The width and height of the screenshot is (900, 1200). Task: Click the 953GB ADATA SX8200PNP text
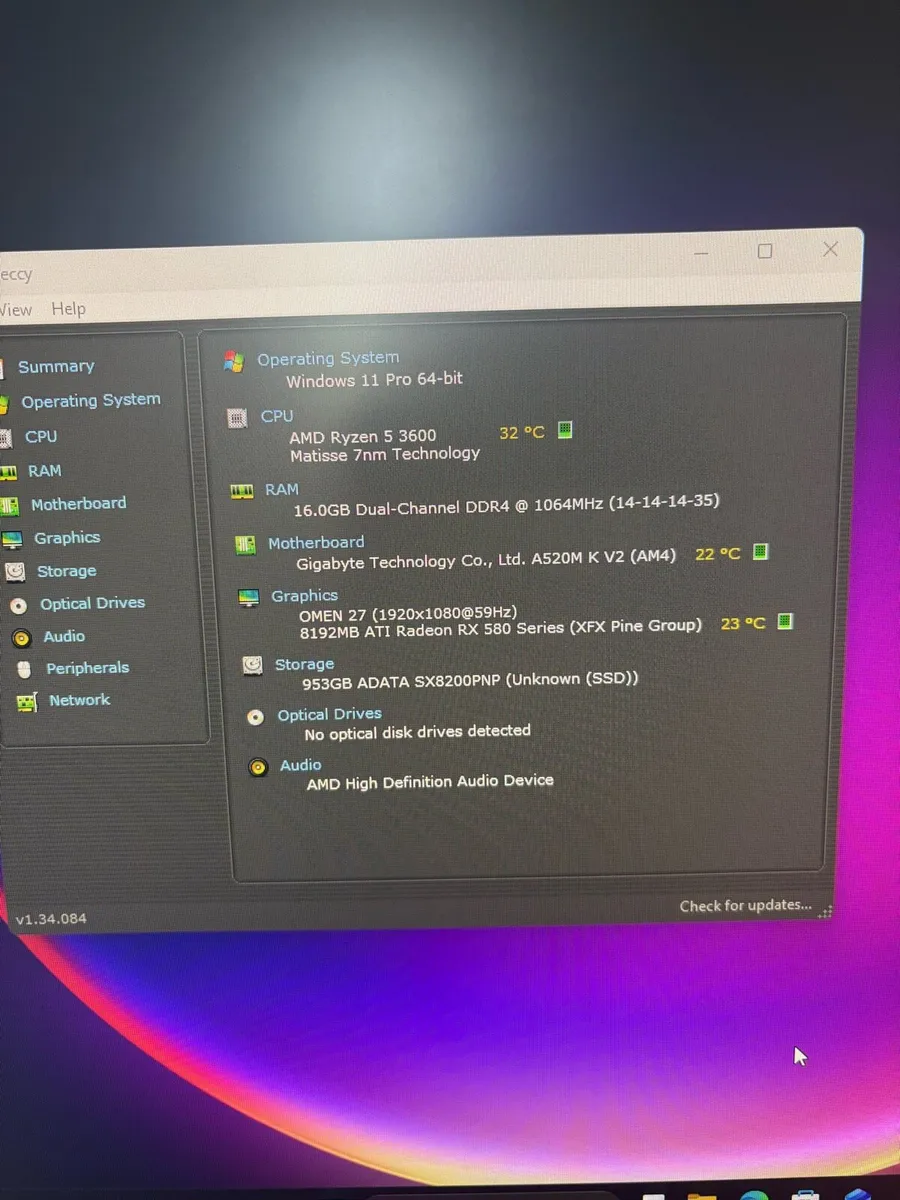tap(470, 681)
